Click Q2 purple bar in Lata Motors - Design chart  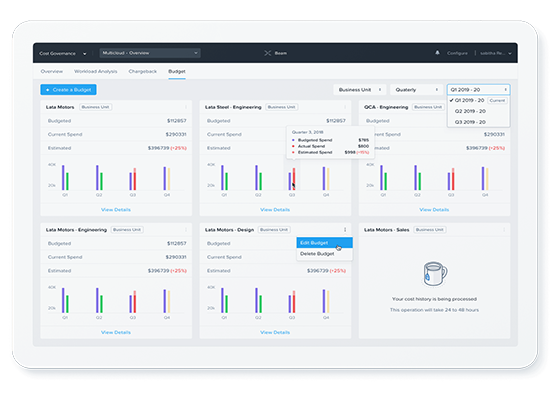coord(256,301)
